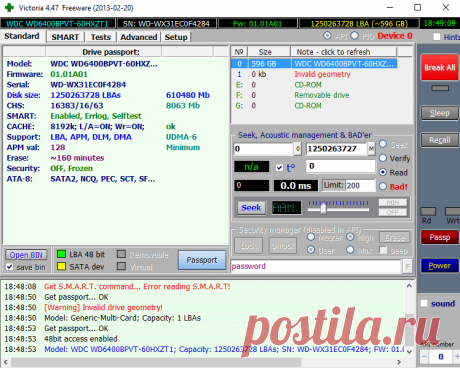Click the green Victoria cross icon
The height and width of the screenshot is (368, 460).
tap(9, 7)
